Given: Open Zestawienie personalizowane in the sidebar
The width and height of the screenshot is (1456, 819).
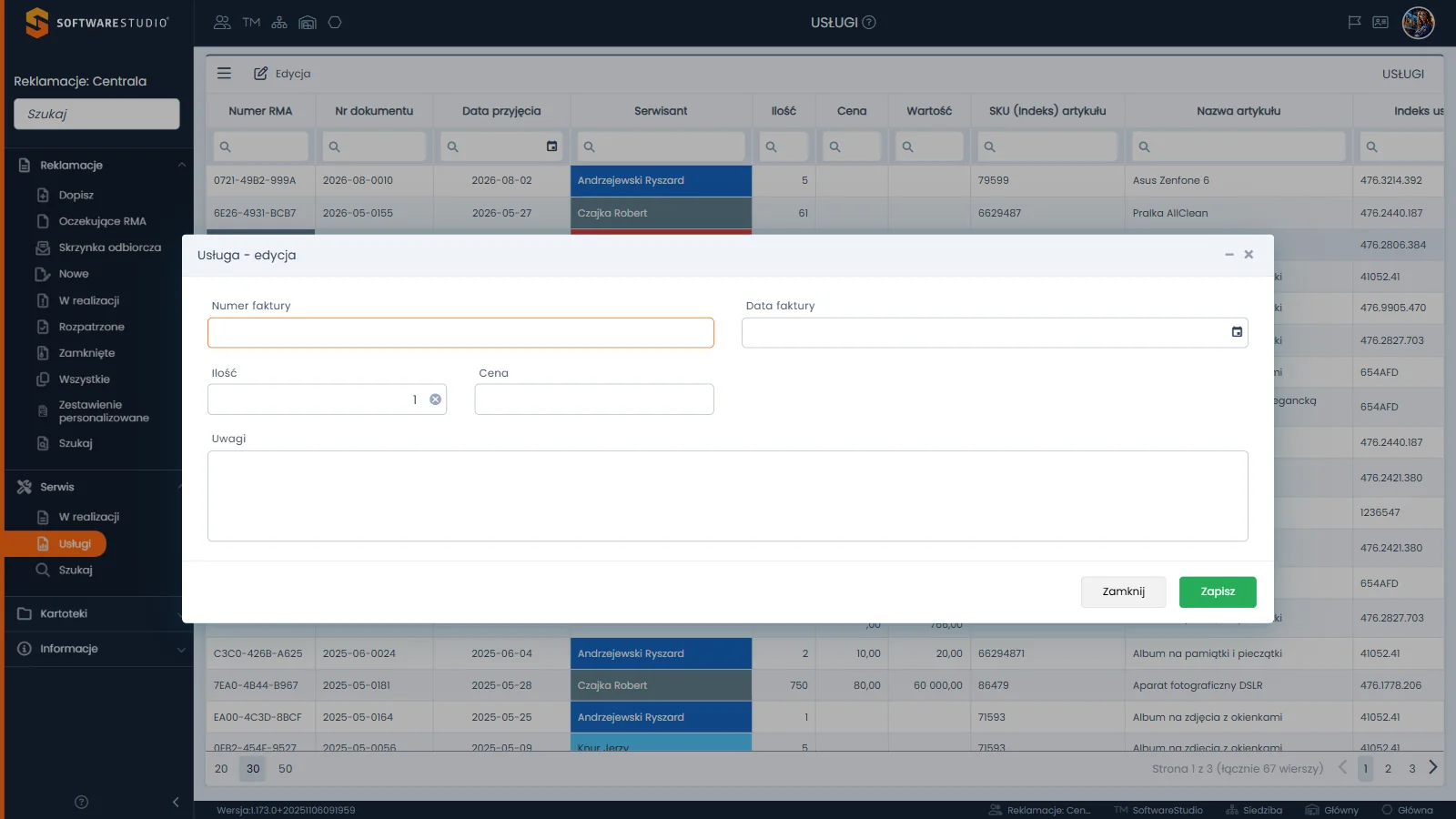Looking at the screenshot, I should [x=104, y=411].
